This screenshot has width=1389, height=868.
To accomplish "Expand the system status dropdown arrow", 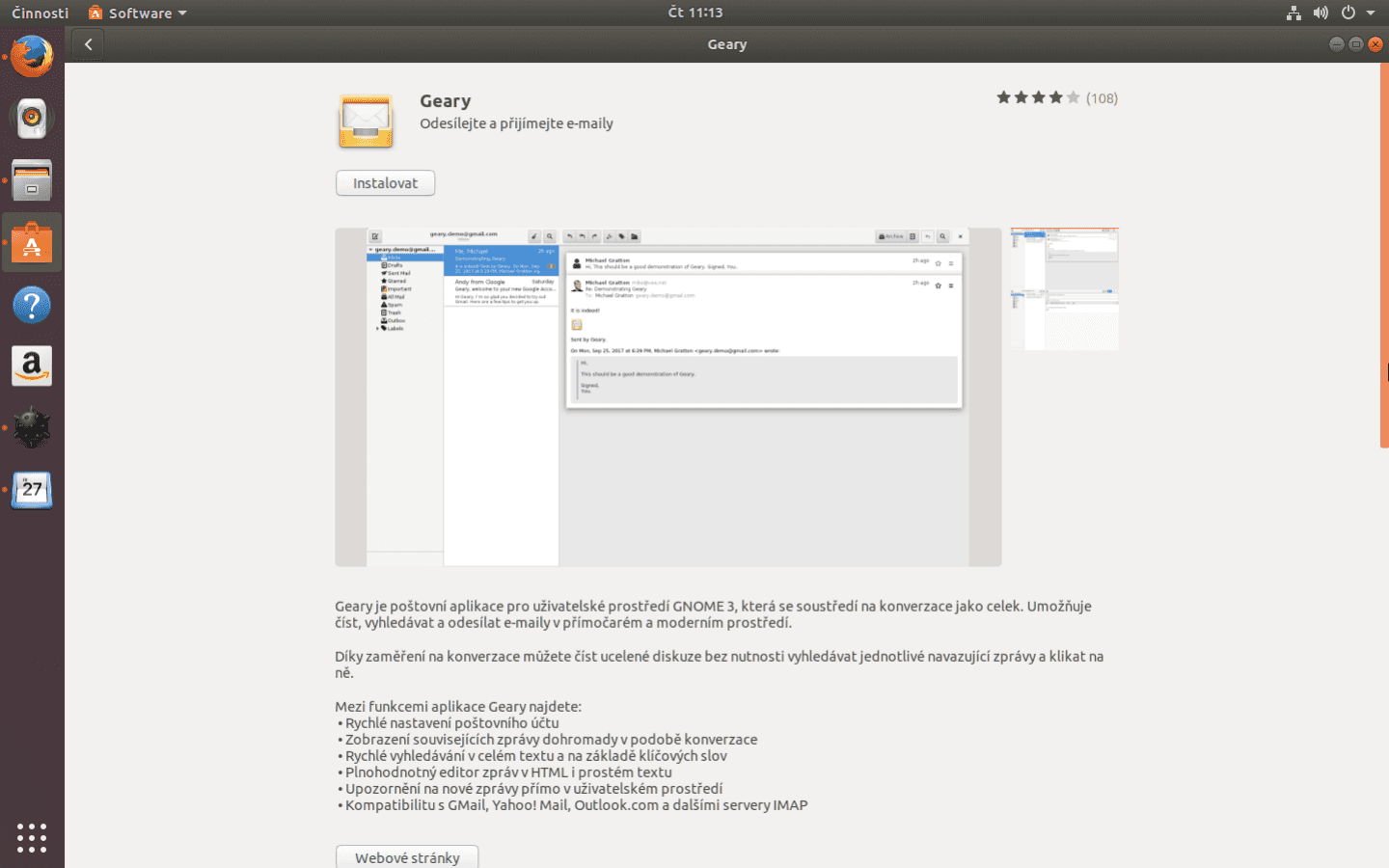I will 1372,13.
